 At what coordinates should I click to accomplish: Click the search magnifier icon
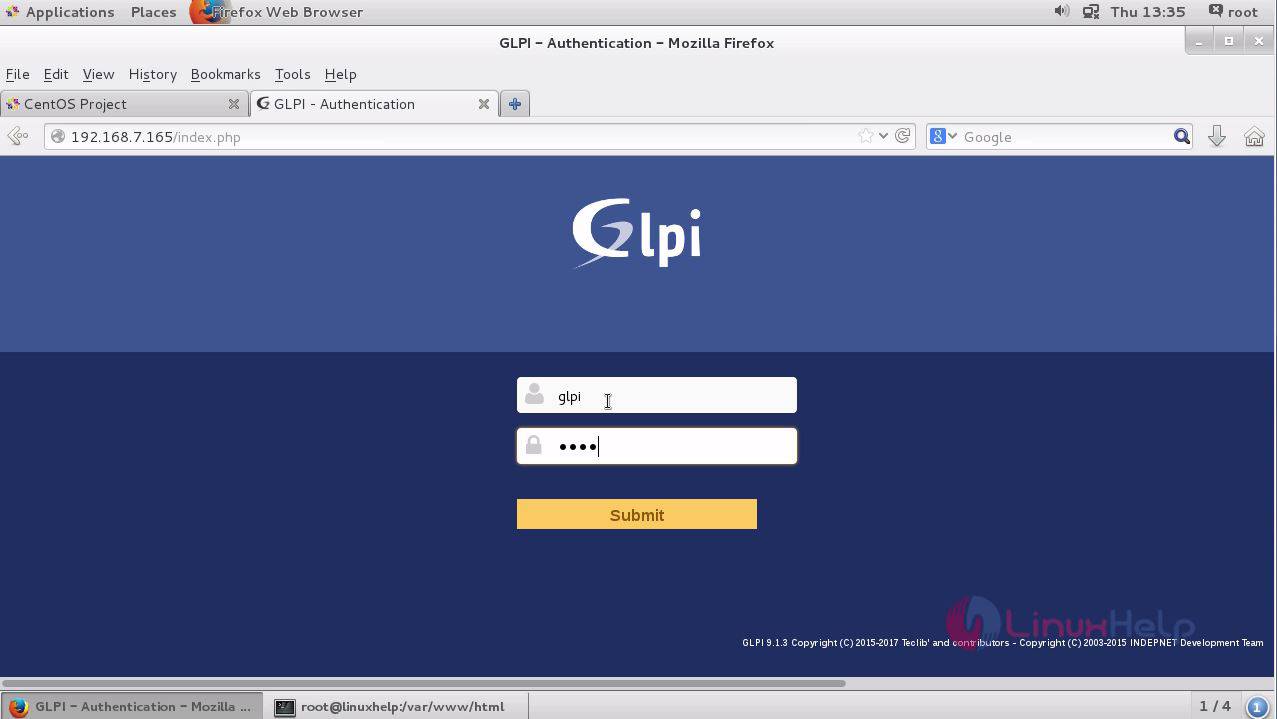click(1181, 137)
